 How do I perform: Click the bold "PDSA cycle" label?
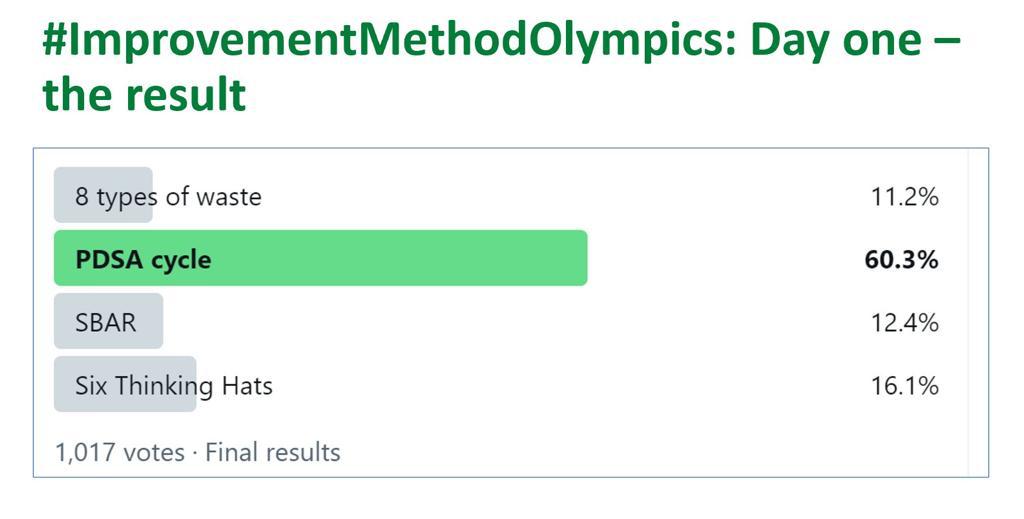(143, 260)
